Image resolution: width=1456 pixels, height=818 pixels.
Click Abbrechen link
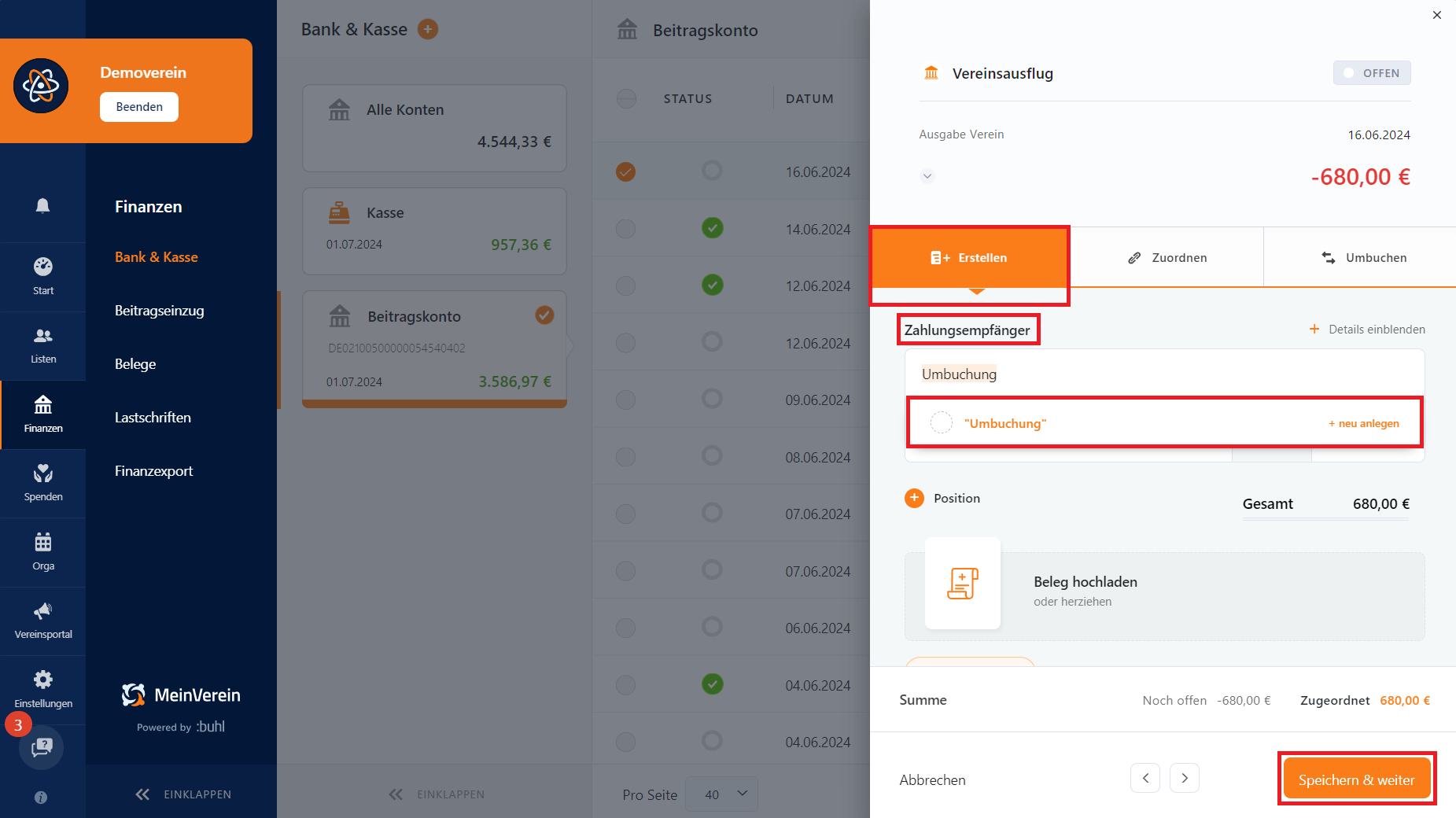[x=933, y=780]
